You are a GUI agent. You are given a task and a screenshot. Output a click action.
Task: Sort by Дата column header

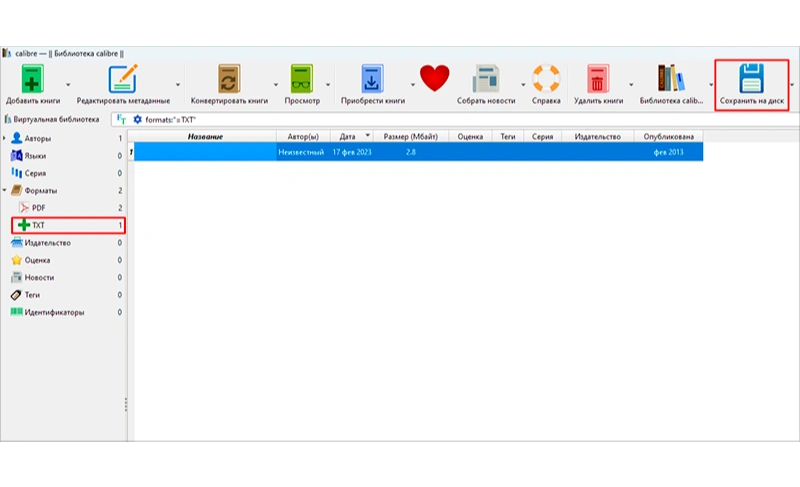(x=352, y=136)
